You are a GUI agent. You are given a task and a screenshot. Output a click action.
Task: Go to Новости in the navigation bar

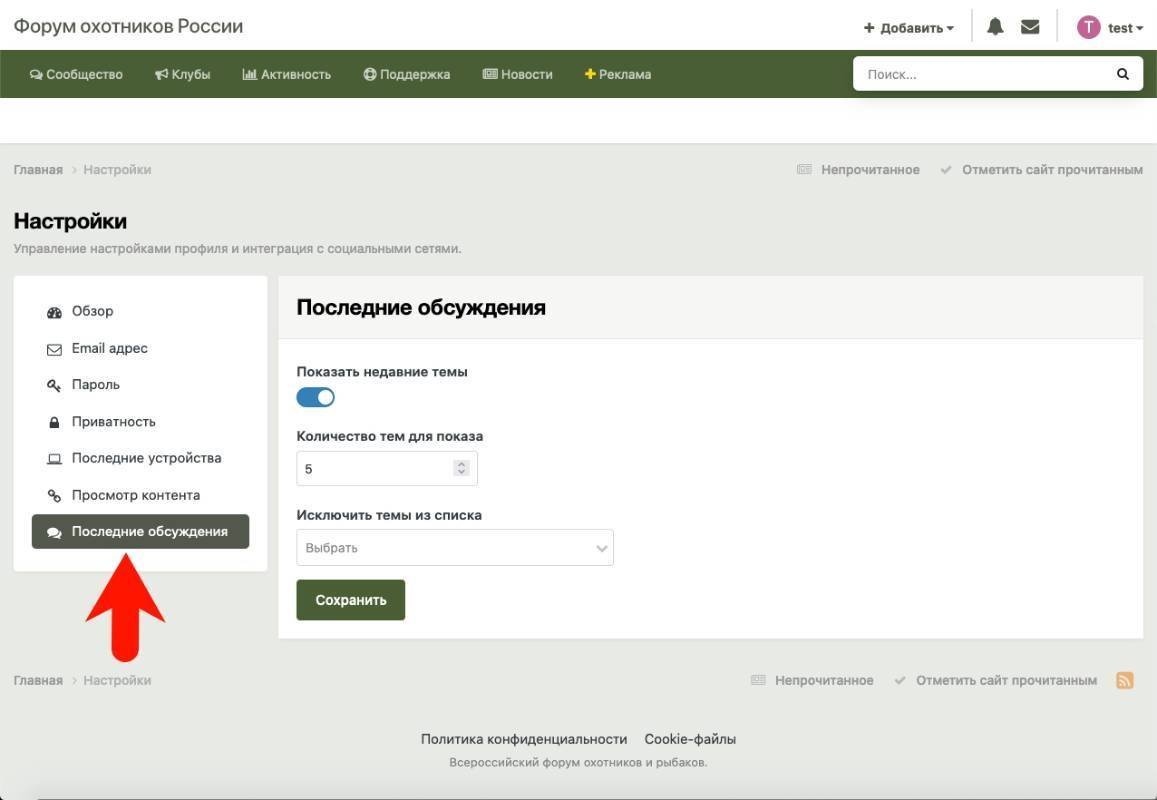(x=518, y=74)
